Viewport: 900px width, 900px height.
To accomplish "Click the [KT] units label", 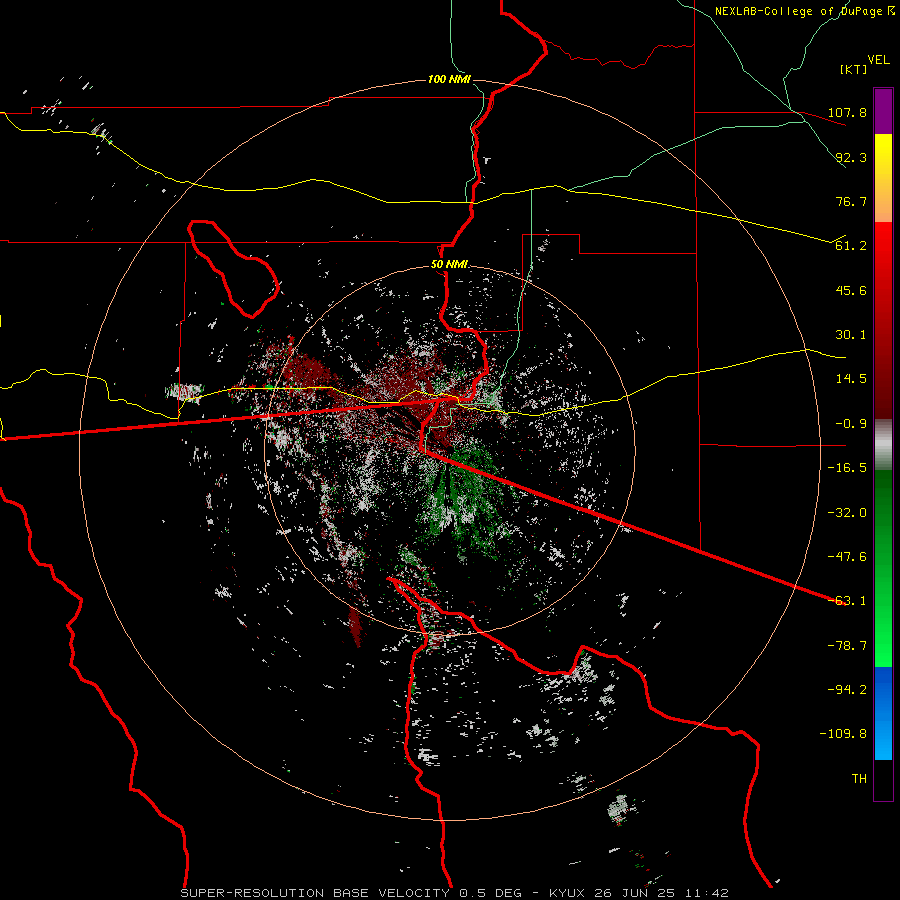I will click(x=853, y=69).
